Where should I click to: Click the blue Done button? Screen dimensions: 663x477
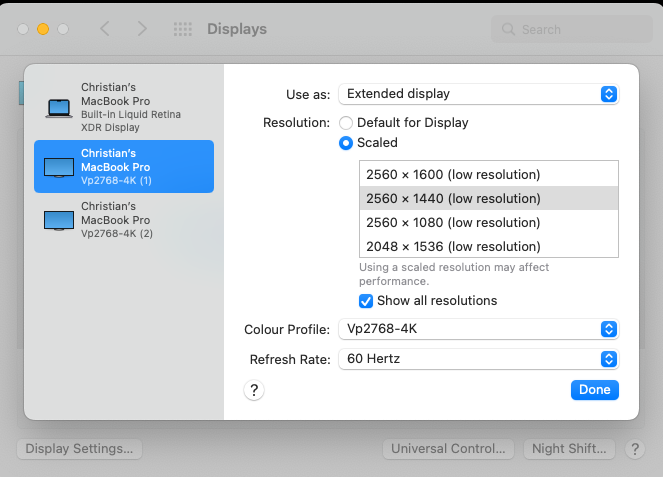tap(595, 390)
